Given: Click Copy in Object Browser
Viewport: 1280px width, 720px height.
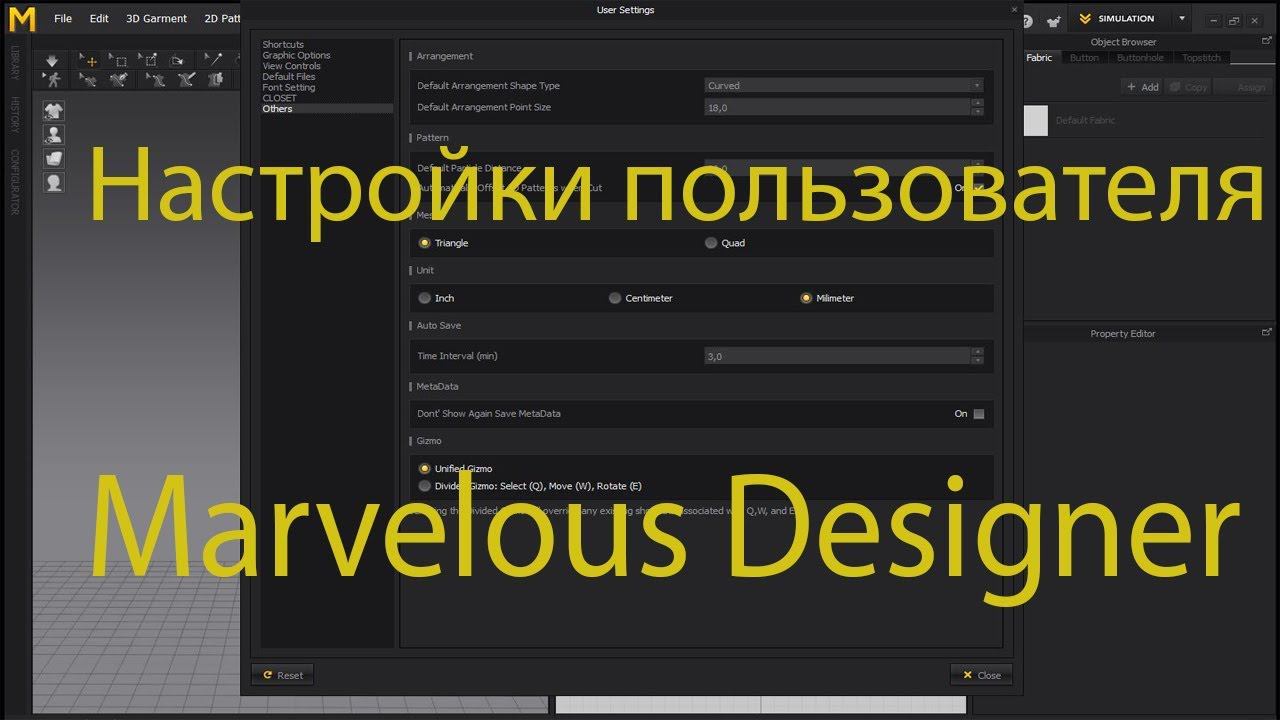Looking at the screenshot, I should point(1190,87).
